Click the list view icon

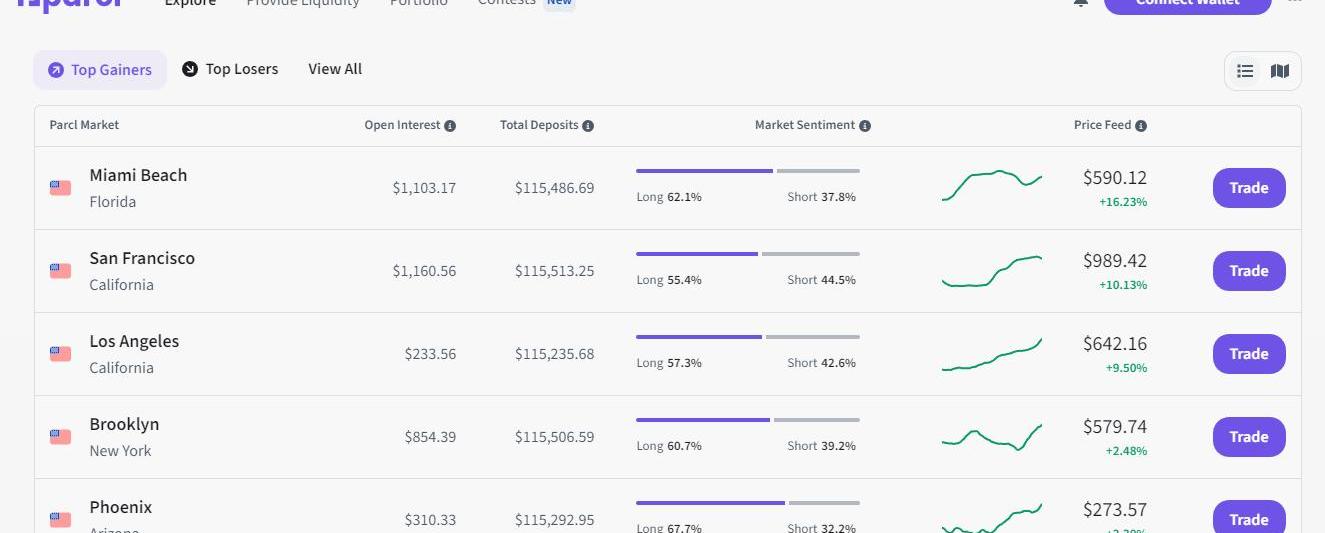pyautogui.click(x=1245, y=71)
